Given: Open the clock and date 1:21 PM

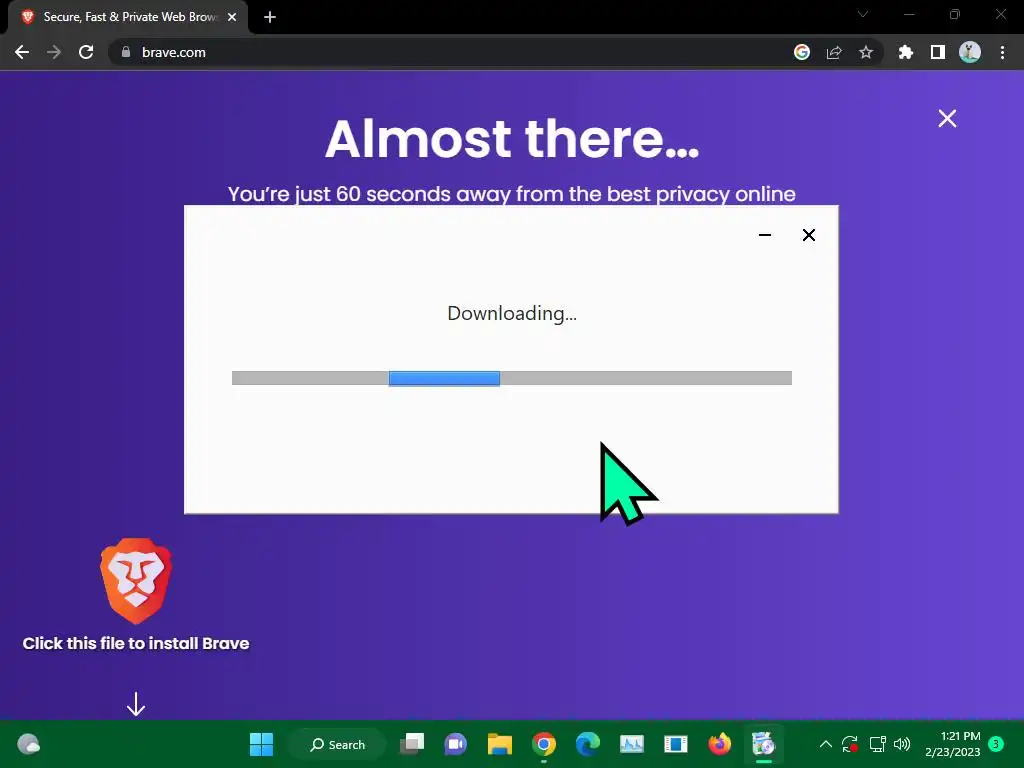Looking at the screenshot, I should coord(952,744).
